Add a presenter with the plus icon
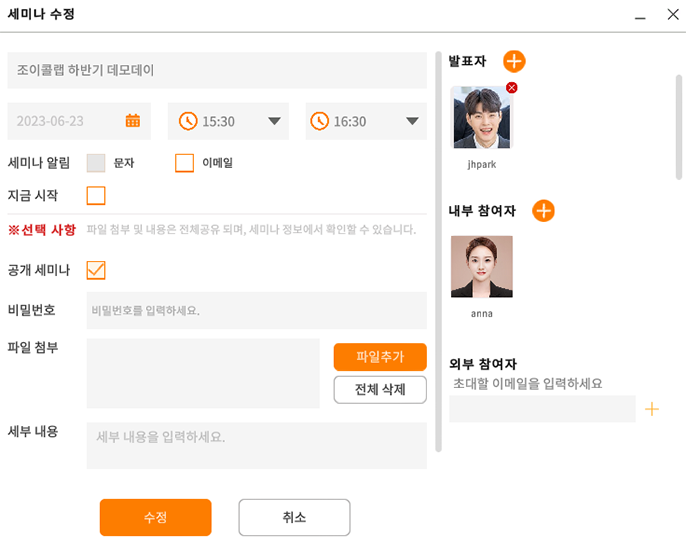686x552 pixels. tap(514, 61)
